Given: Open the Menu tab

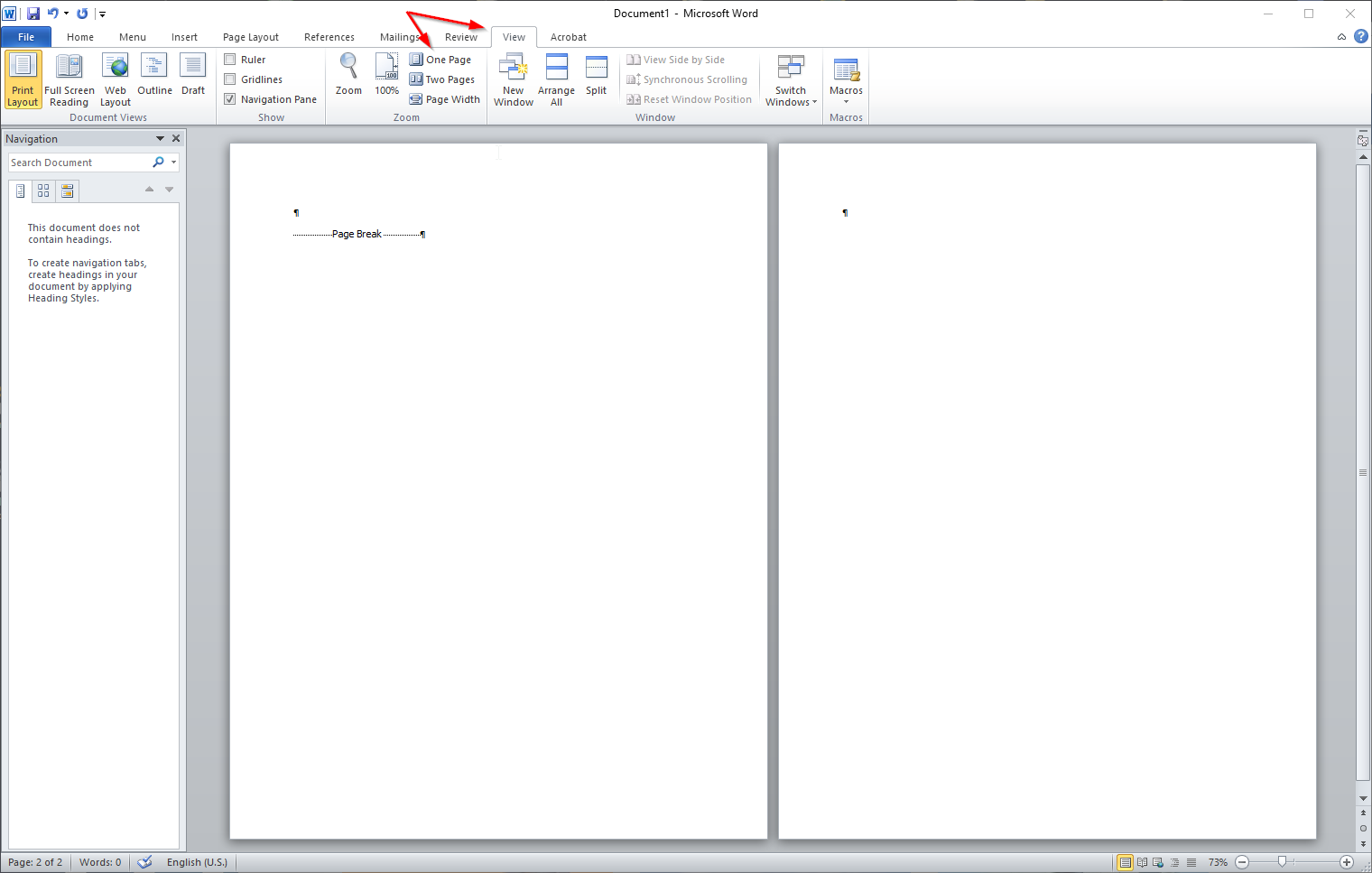Looking at the screenshot, I should (133, 37).
